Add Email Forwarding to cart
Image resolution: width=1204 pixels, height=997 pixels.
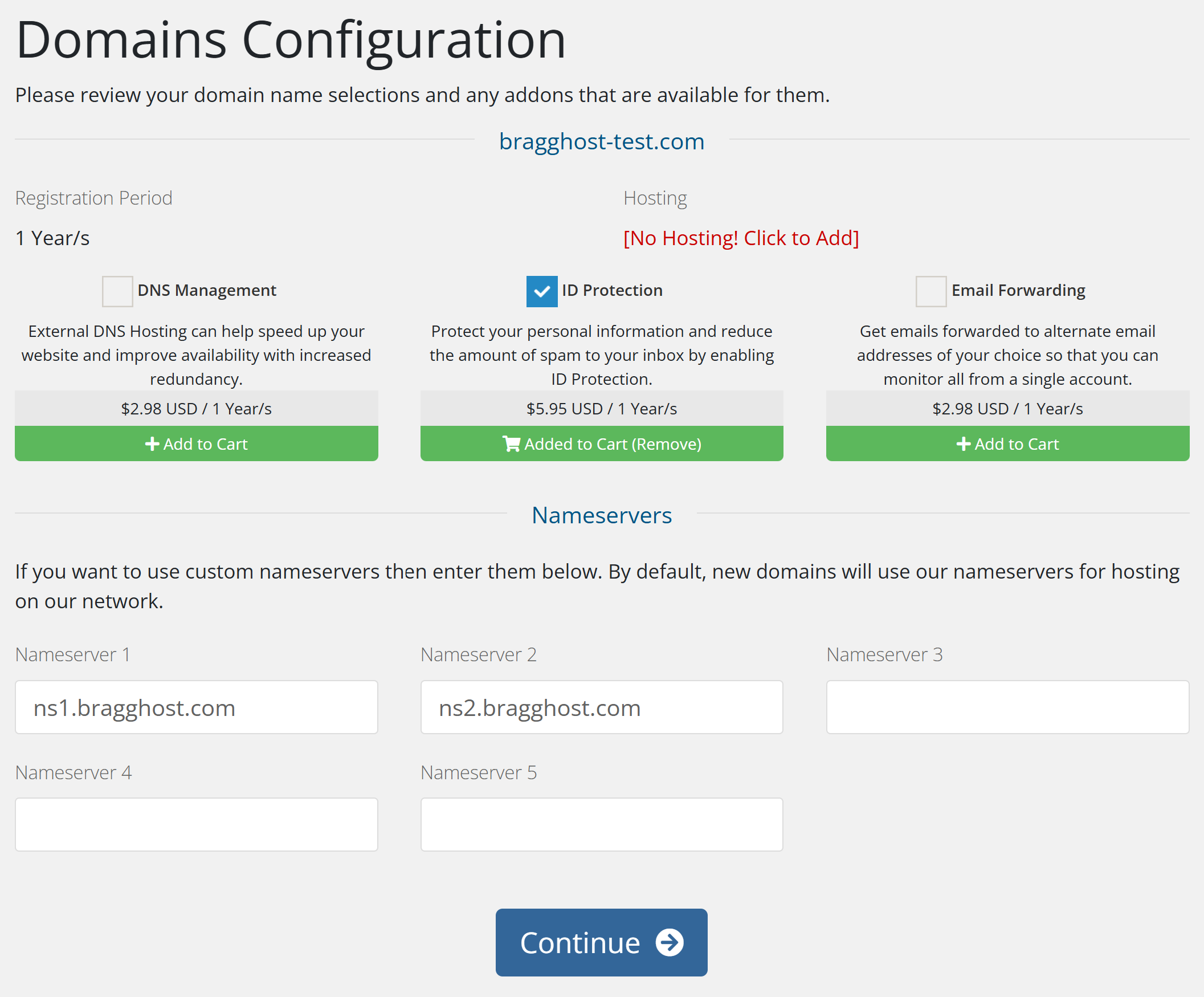tap(1007, 444)
